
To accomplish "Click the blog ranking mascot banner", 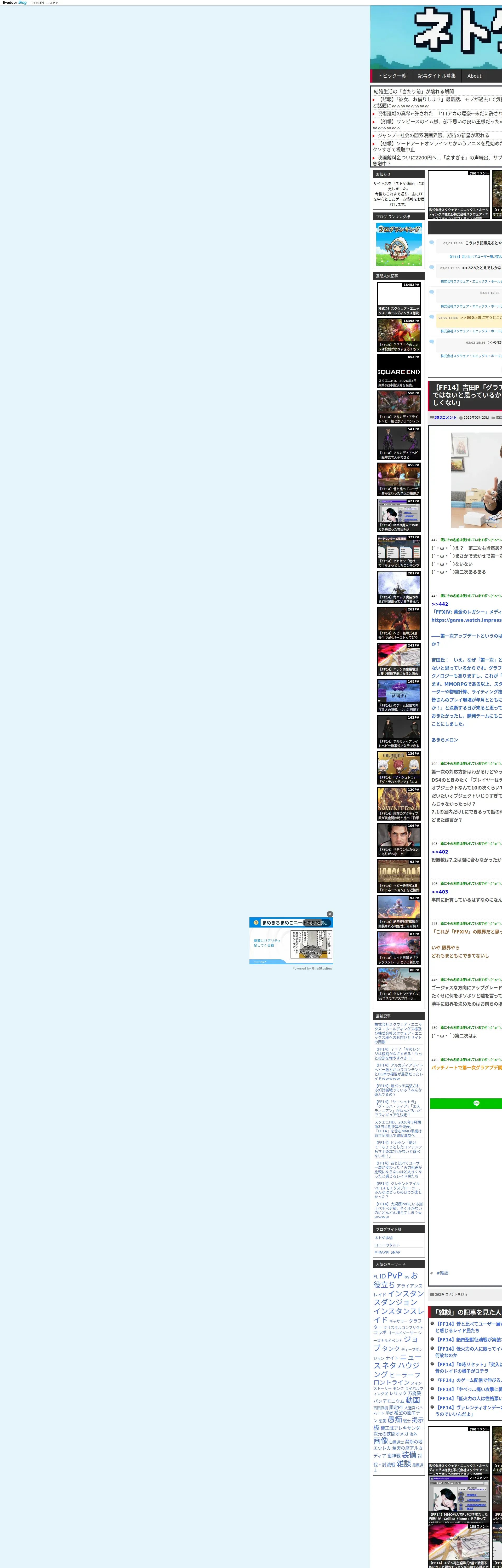I will tap(398, 244).
